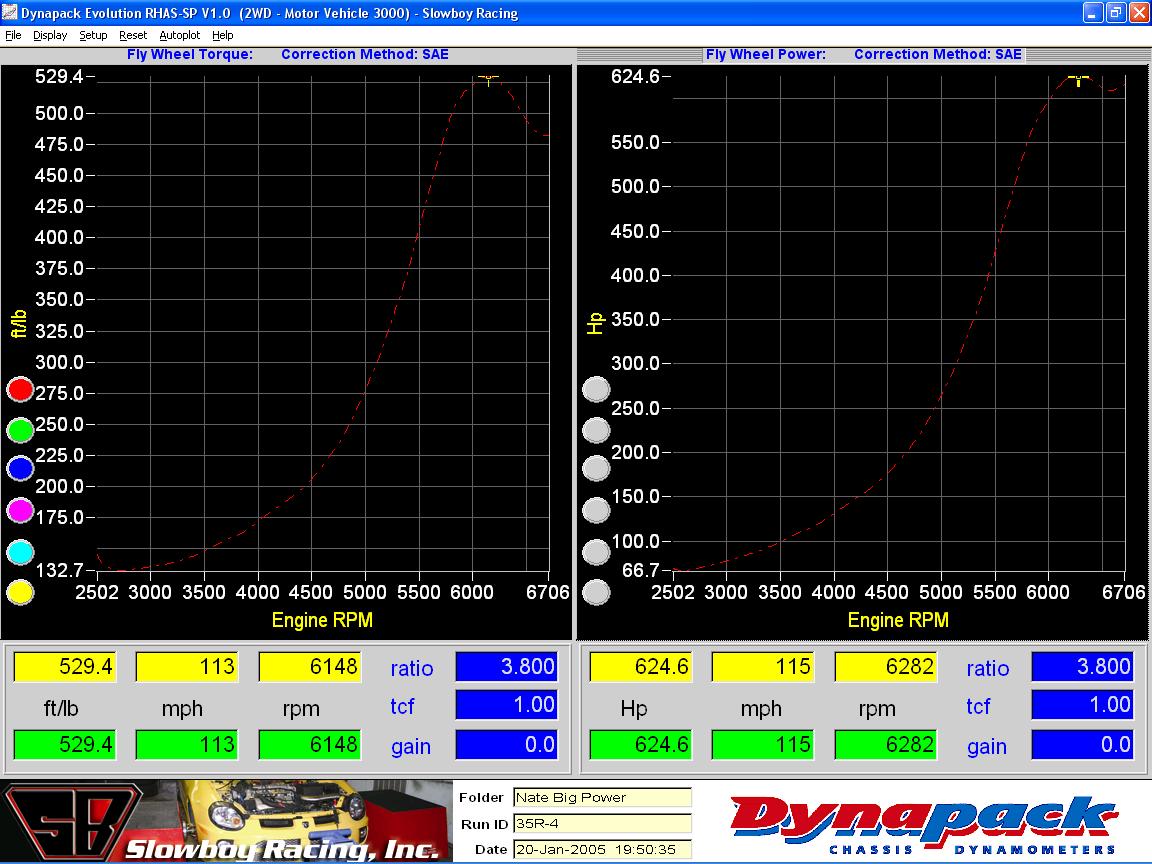Image resolution: width=1152 pixels, height=864 pixels.
Task: Click the power panel tcf 1.00 field
Action: pyautogui.click(x=1082, y=705)
